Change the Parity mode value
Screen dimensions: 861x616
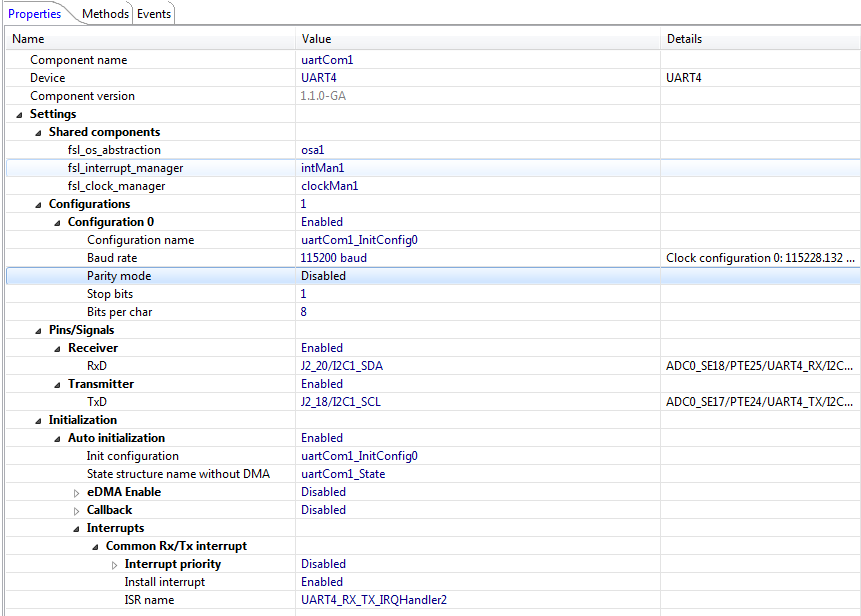[323, 276]
